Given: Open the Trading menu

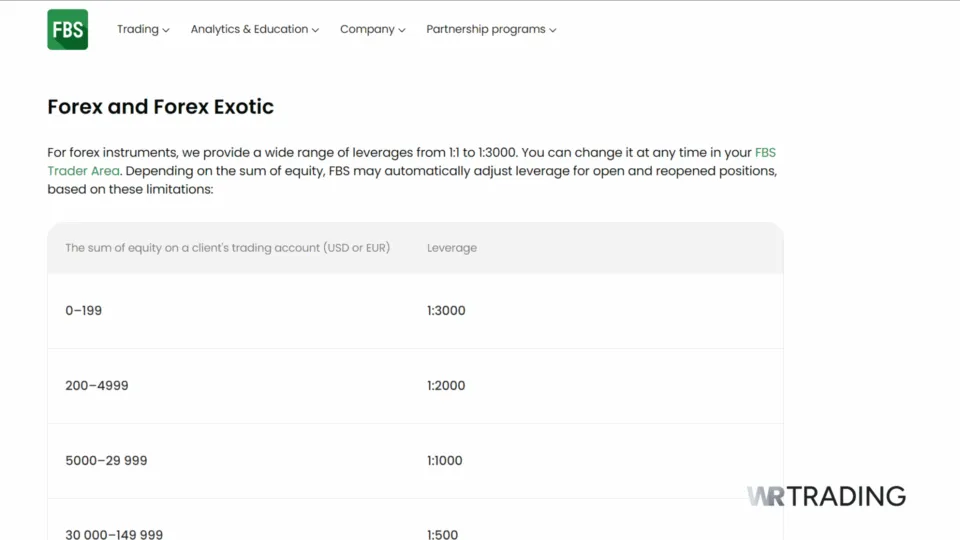Looking at the screenshot, I should (x=143, y=29).
